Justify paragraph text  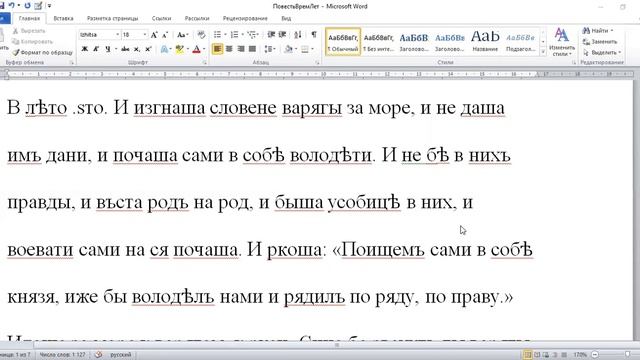252,49
